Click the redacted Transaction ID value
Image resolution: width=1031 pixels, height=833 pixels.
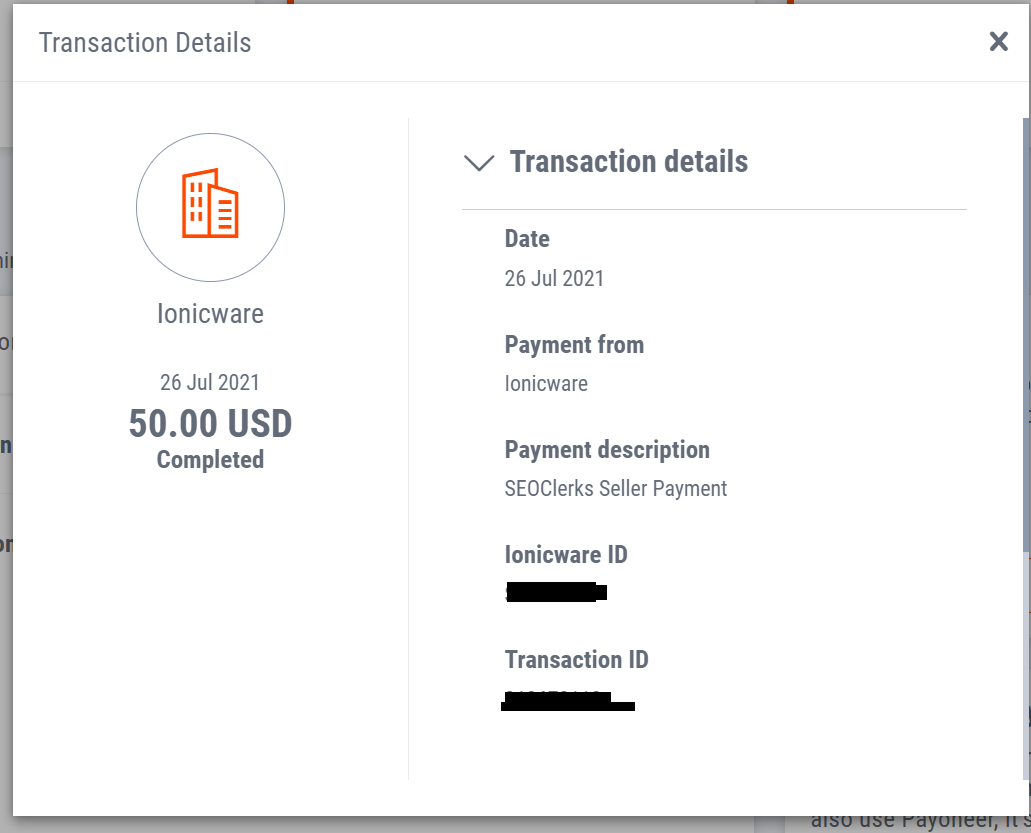(x=566, y=700)
